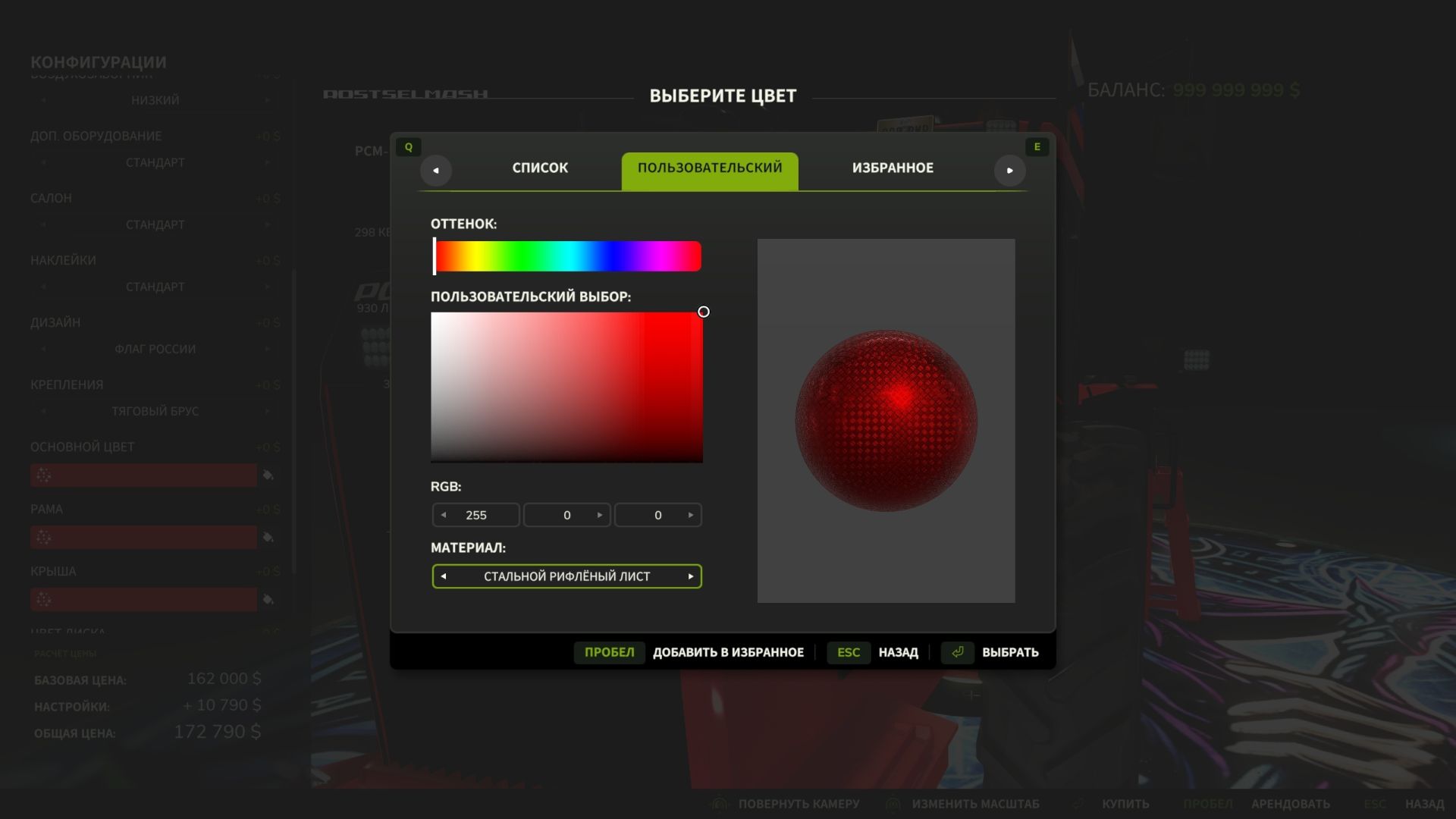Click the НАЗАД button next to ESC

(898, 652)
